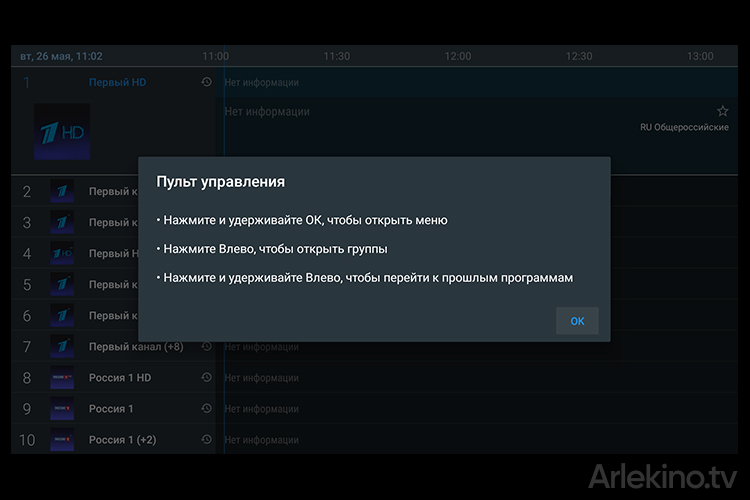Select channel logo in row 9
Viewport: 750px width, 500px height.
62,409
